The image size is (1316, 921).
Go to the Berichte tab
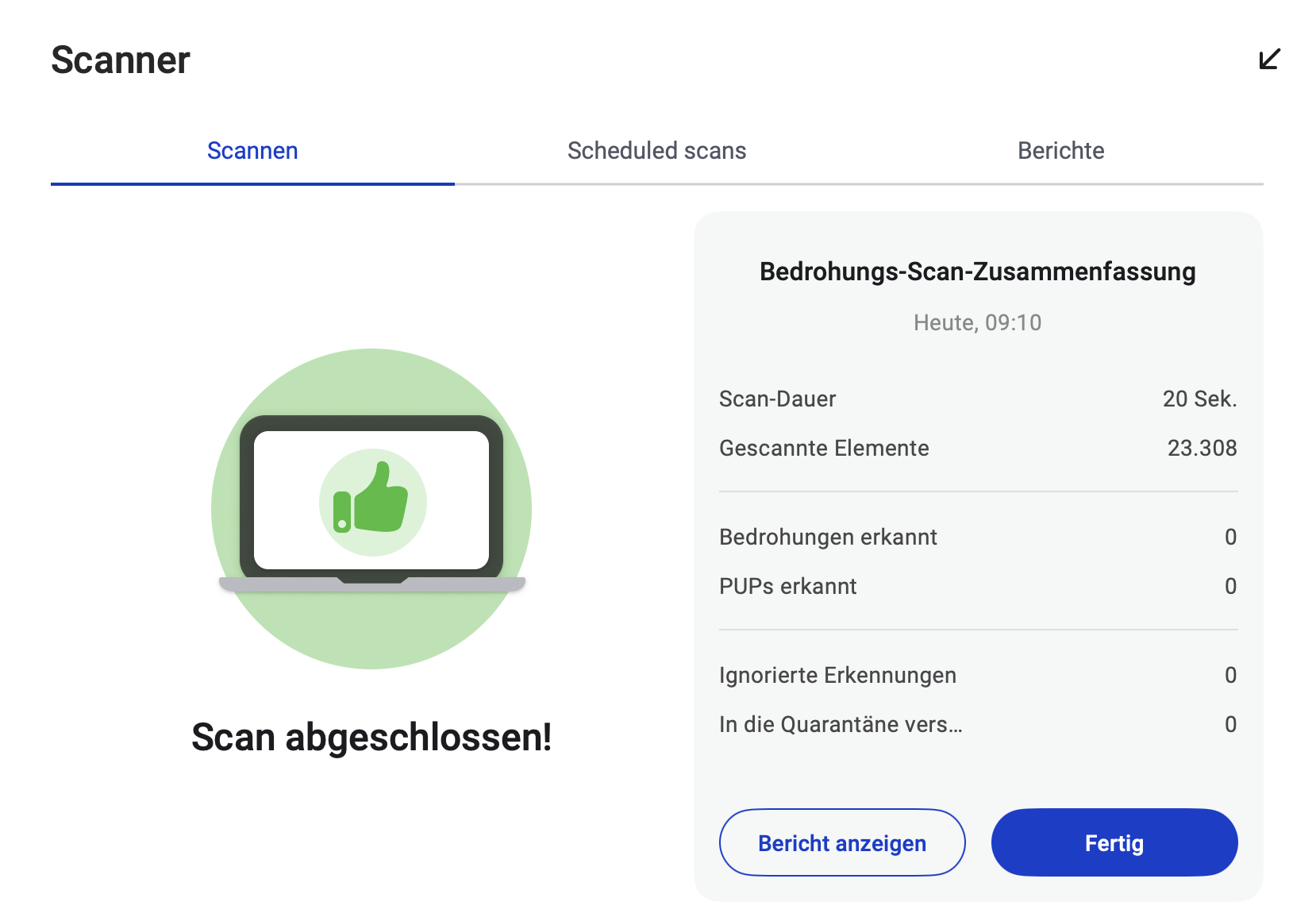(x=1060, y=151)
